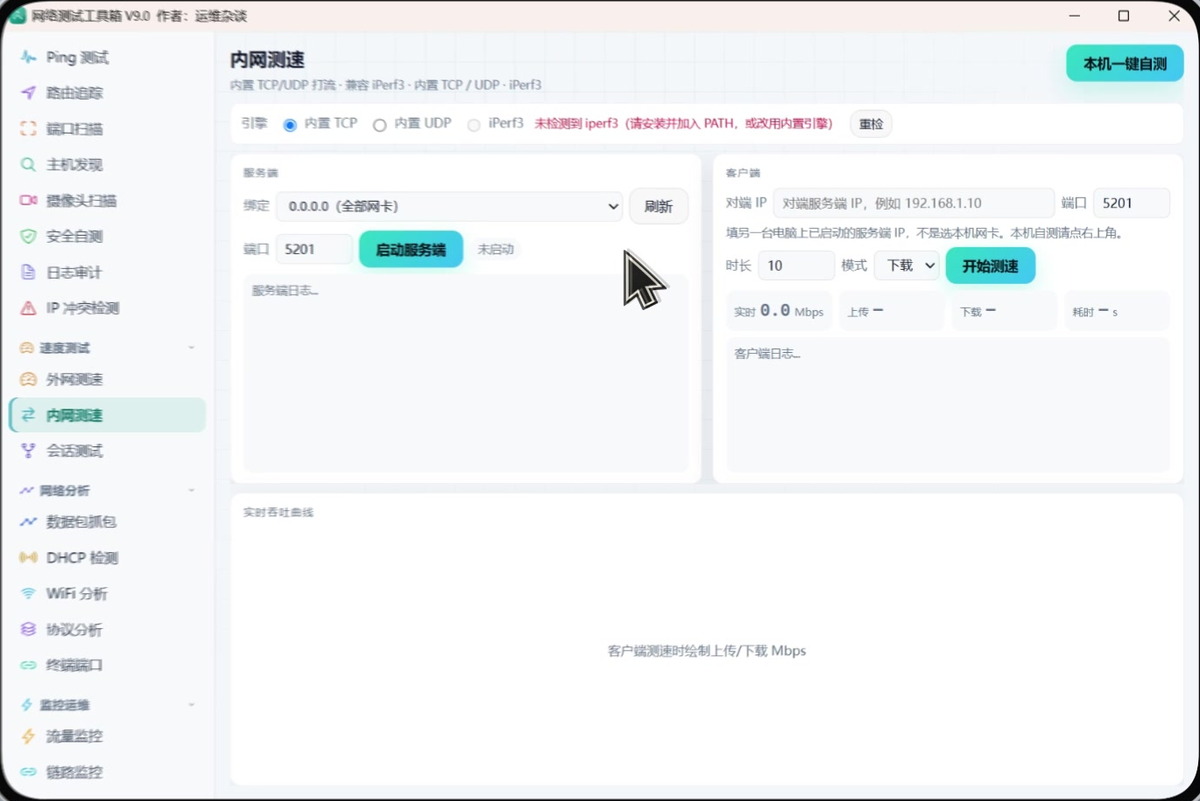Click the 客户端日志 text area
This screenshot has width=1200, height=801.
point(948,405)
